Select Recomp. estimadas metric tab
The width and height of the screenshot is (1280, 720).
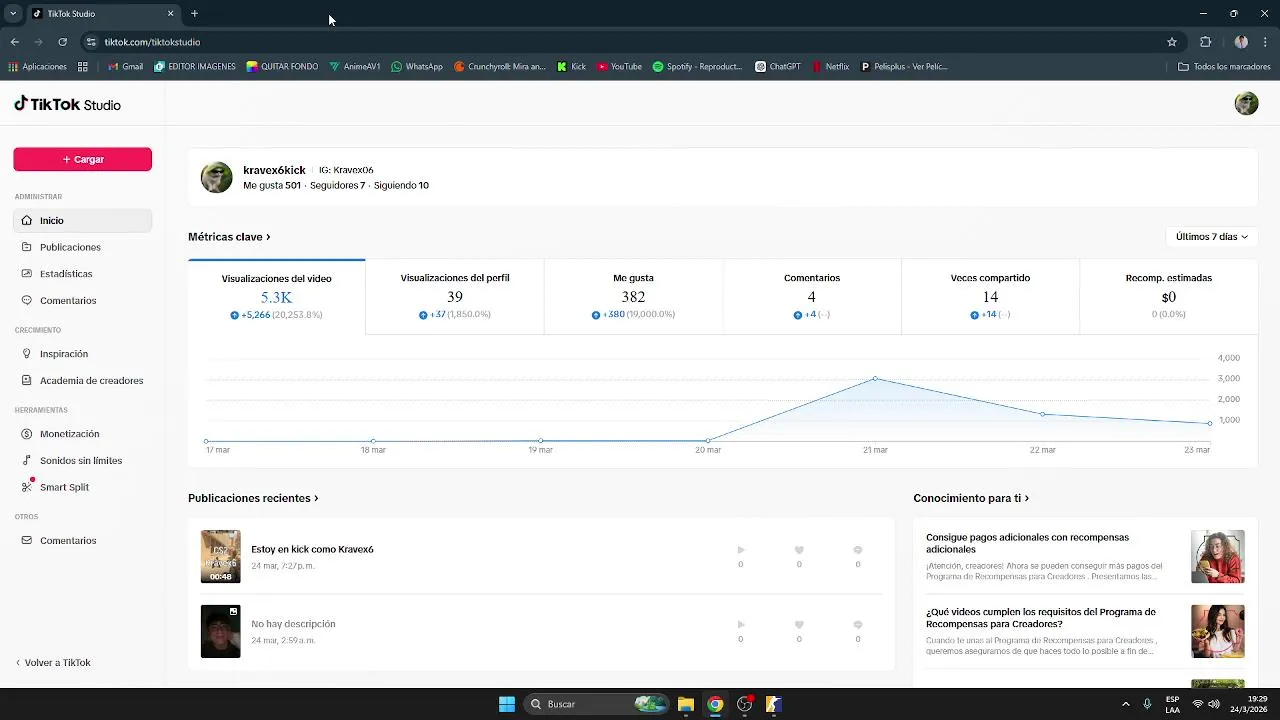pos(1168,297)
